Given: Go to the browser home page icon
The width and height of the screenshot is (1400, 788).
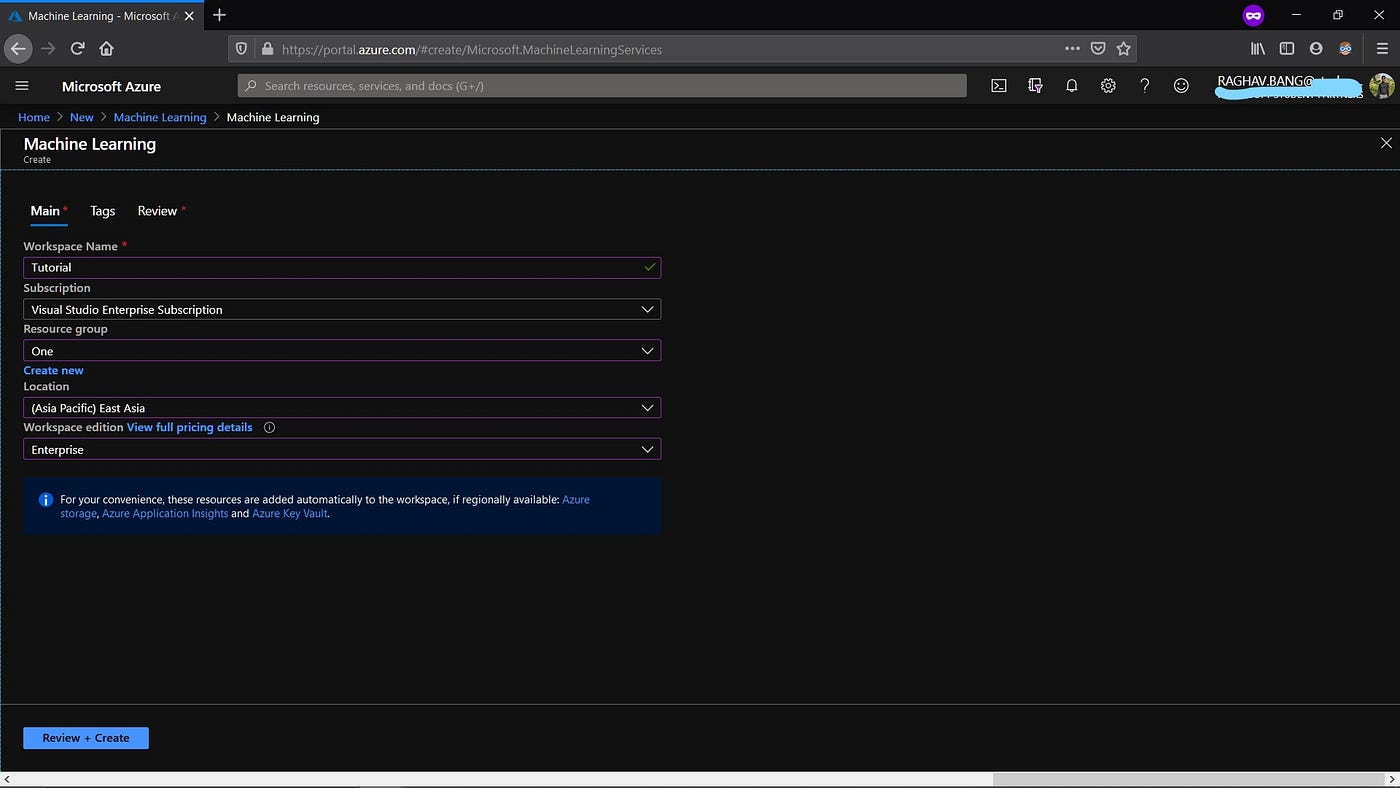Looking at the screenshot, I should click(106, 48).
